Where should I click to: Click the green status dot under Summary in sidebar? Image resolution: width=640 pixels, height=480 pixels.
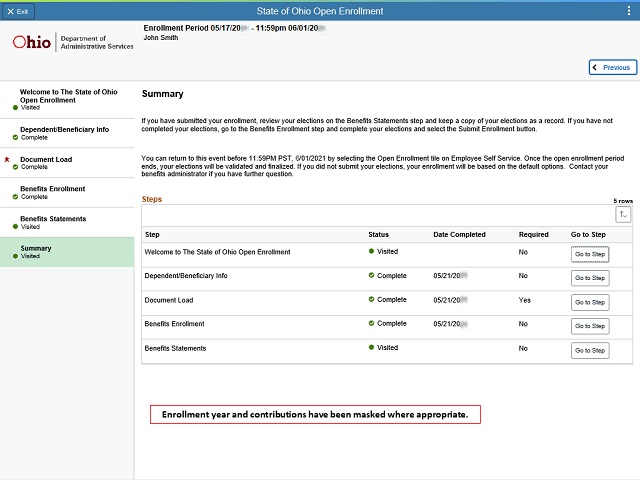(x=15, y=256)
